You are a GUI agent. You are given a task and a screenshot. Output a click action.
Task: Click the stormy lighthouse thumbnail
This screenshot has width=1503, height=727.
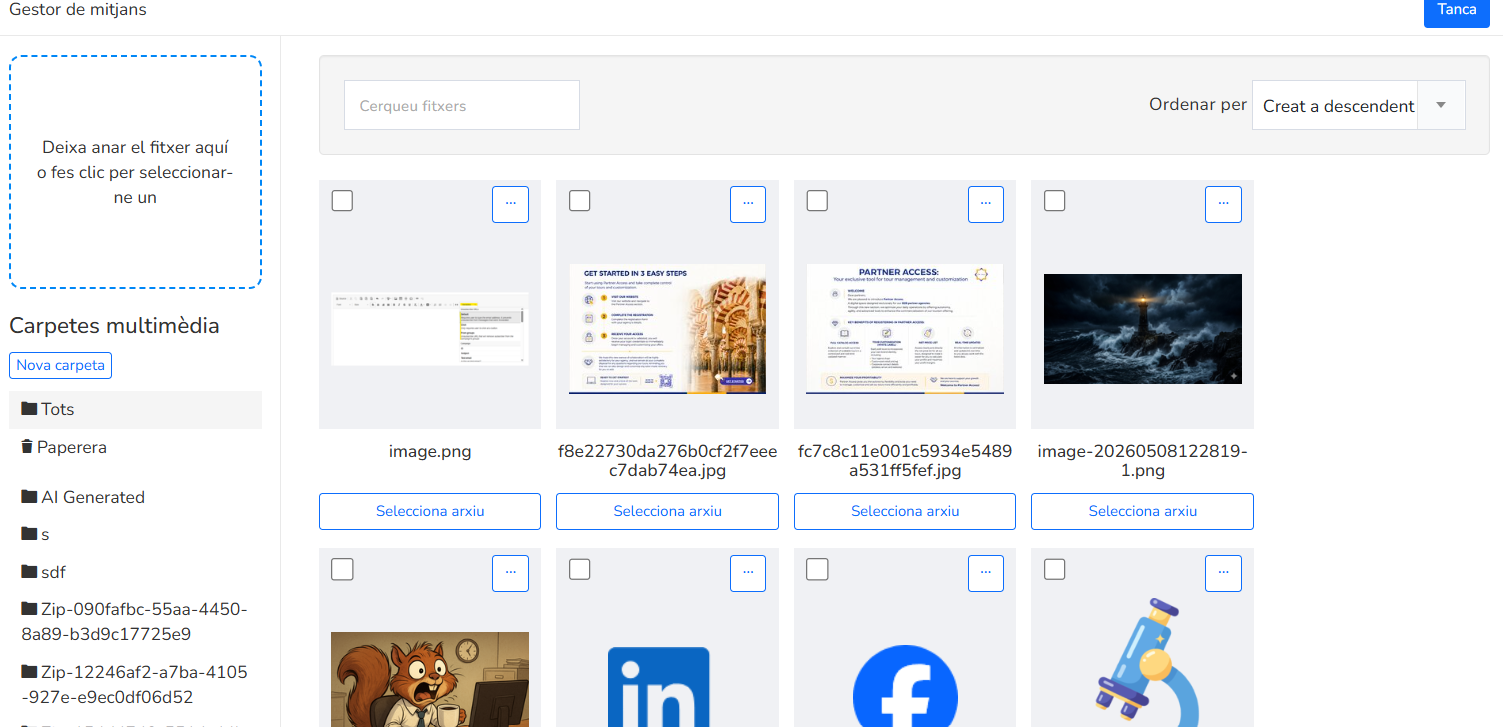1142,329
